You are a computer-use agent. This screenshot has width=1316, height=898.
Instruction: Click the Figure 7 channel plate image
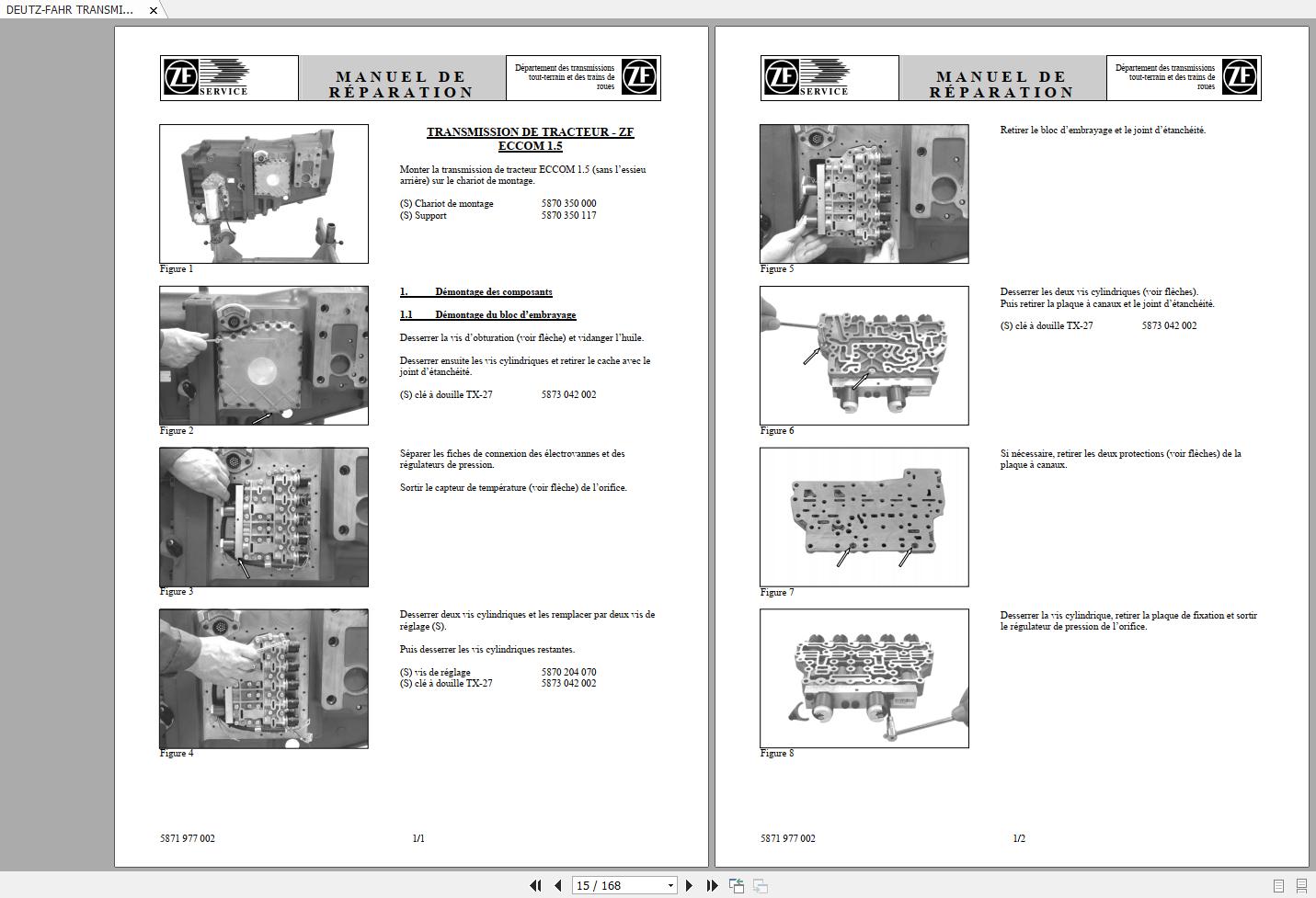point(864,517)
